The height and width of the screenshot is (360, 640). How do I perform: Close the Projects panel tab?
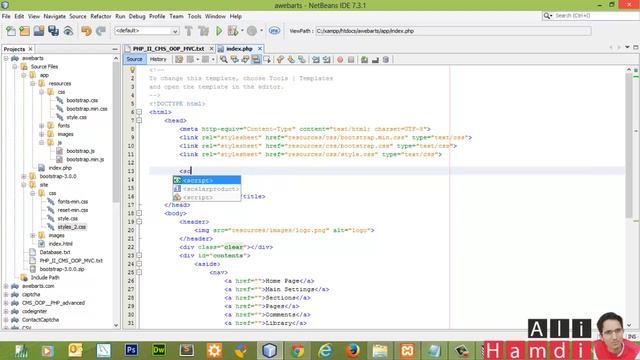tap(30, 49)
